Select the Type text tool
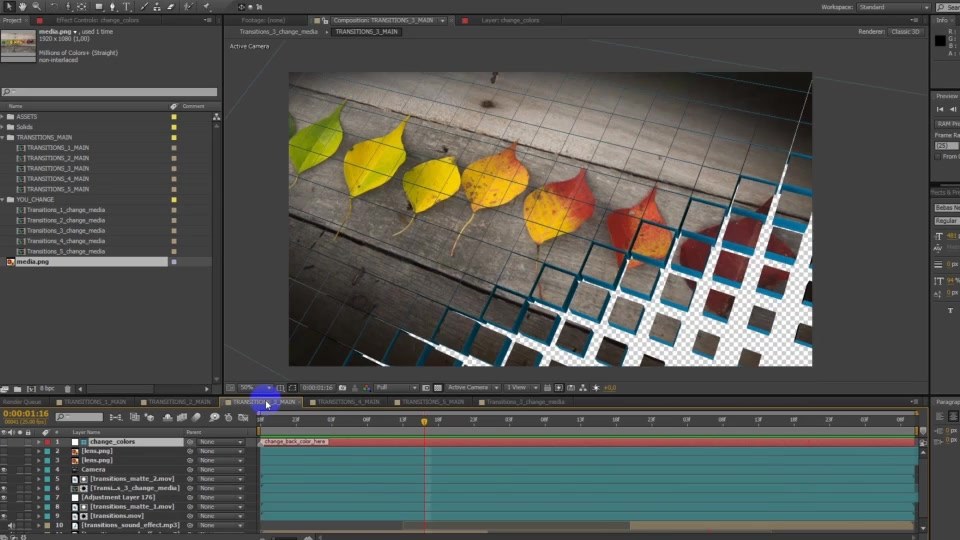This screenshot has height=540, width=960. click(x=127, y=7)
